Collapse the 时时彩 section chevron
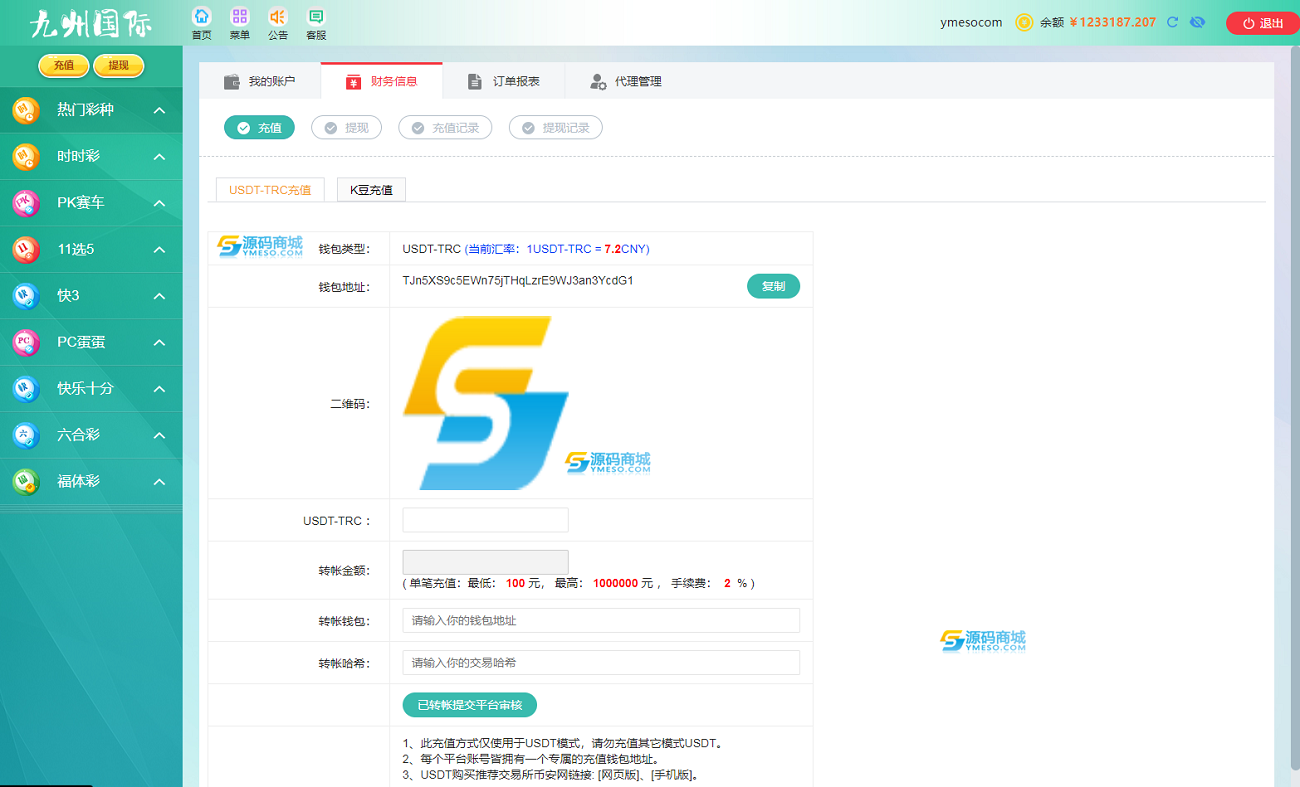Screen dimensions: 1300x787 coord(159,157)
